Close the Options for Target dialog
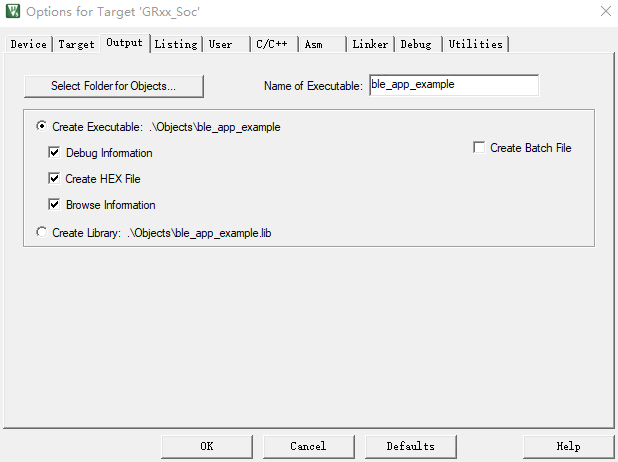This screenshot has height=462, width=618. 606,11
